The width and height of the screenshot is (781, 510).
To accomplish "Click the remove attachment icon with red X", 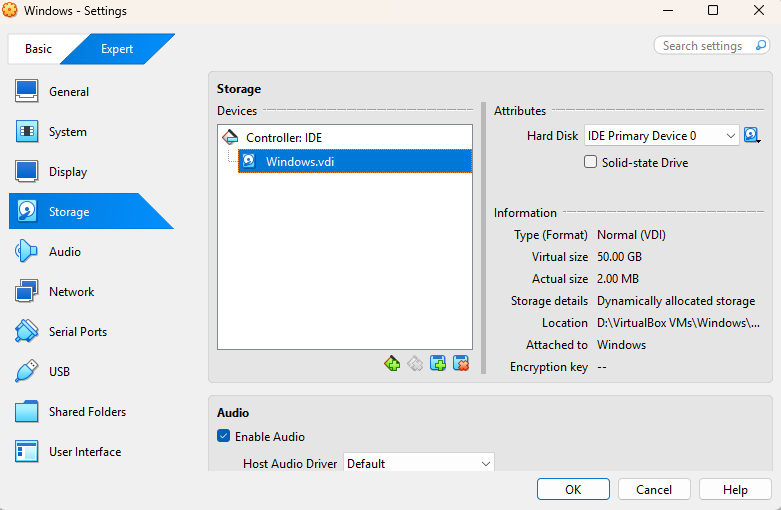I will coord(461,364).
